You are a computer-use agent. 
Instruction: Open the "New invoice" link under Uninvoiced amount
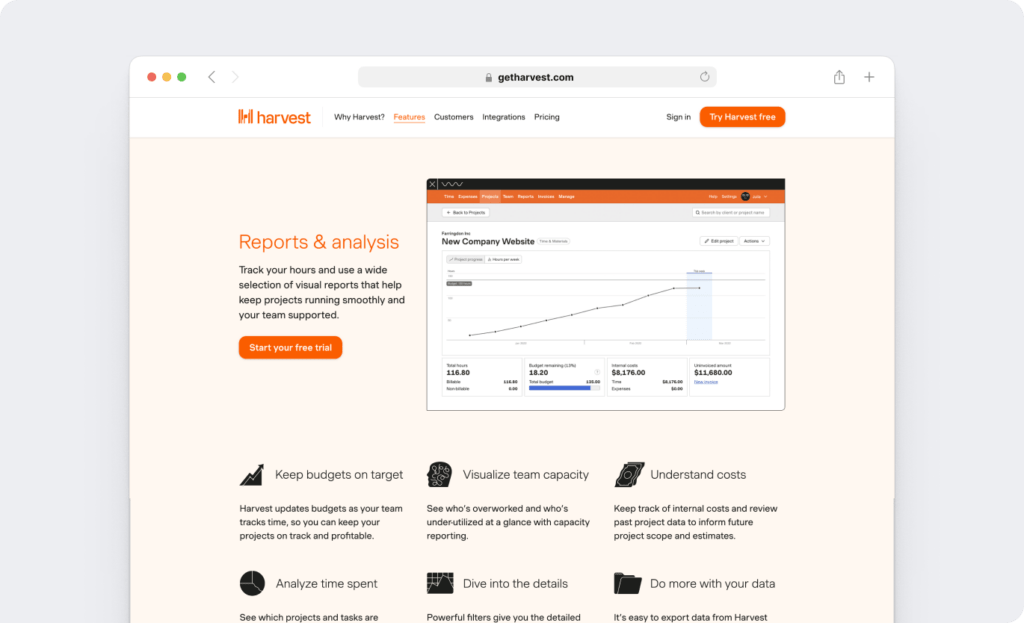(706, 383)
